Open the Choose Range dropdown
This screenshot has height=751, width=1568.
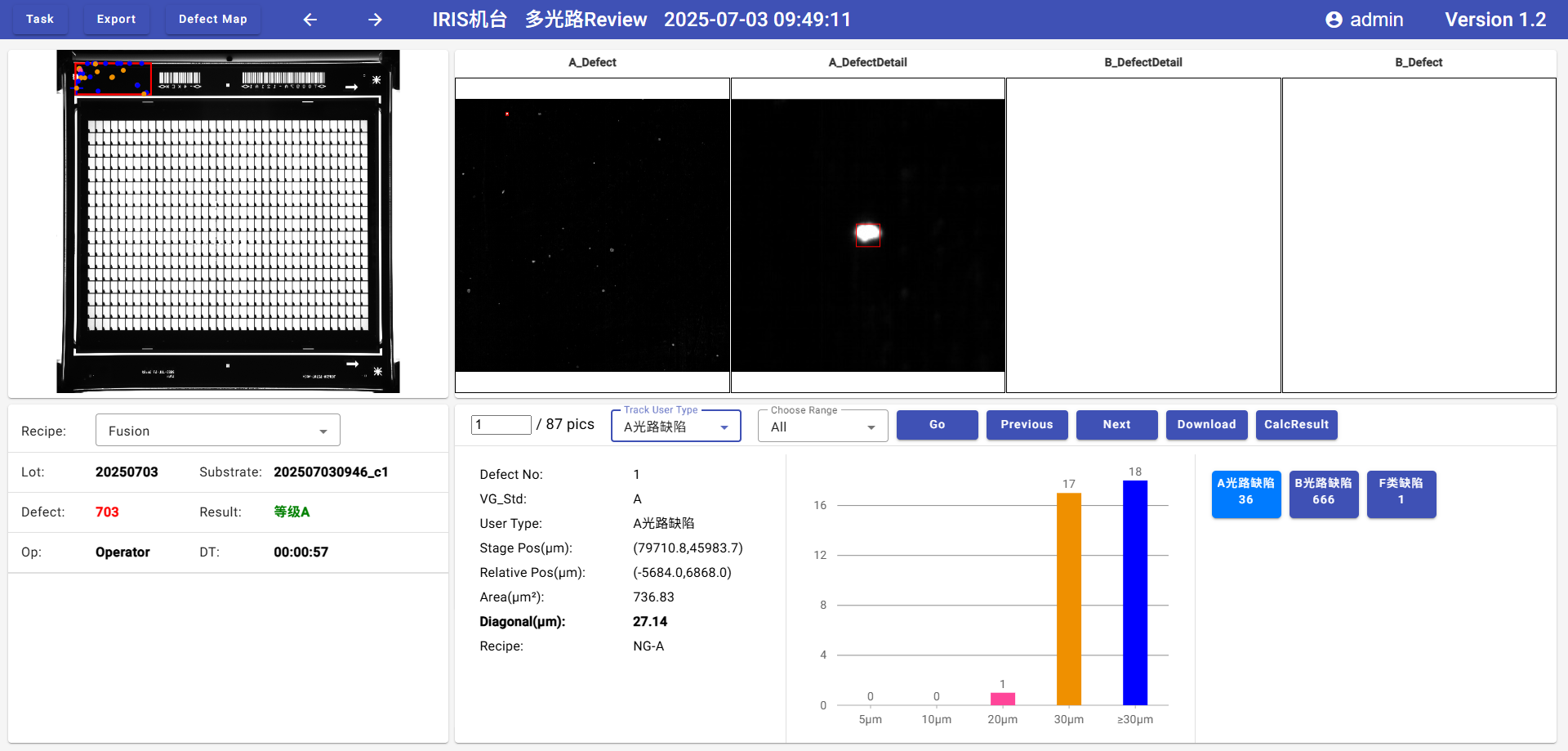[x=822, y=427]
